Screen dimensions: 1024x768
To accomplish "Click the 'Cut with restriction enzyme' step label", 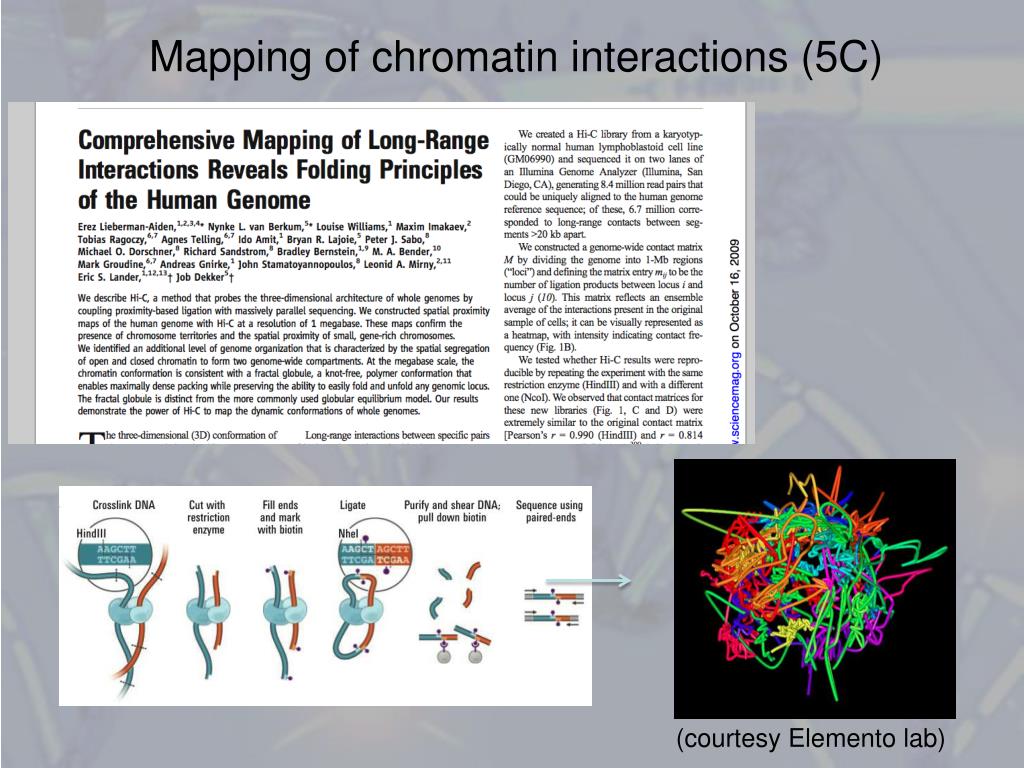I will [208, 517].
